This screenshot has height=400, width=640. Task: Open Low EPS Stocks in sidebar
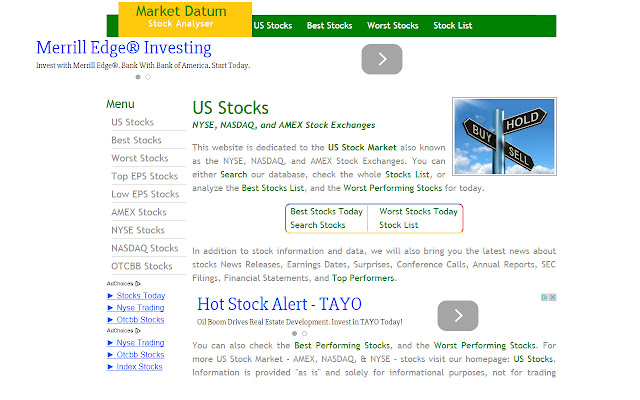[x=145, y=194]
